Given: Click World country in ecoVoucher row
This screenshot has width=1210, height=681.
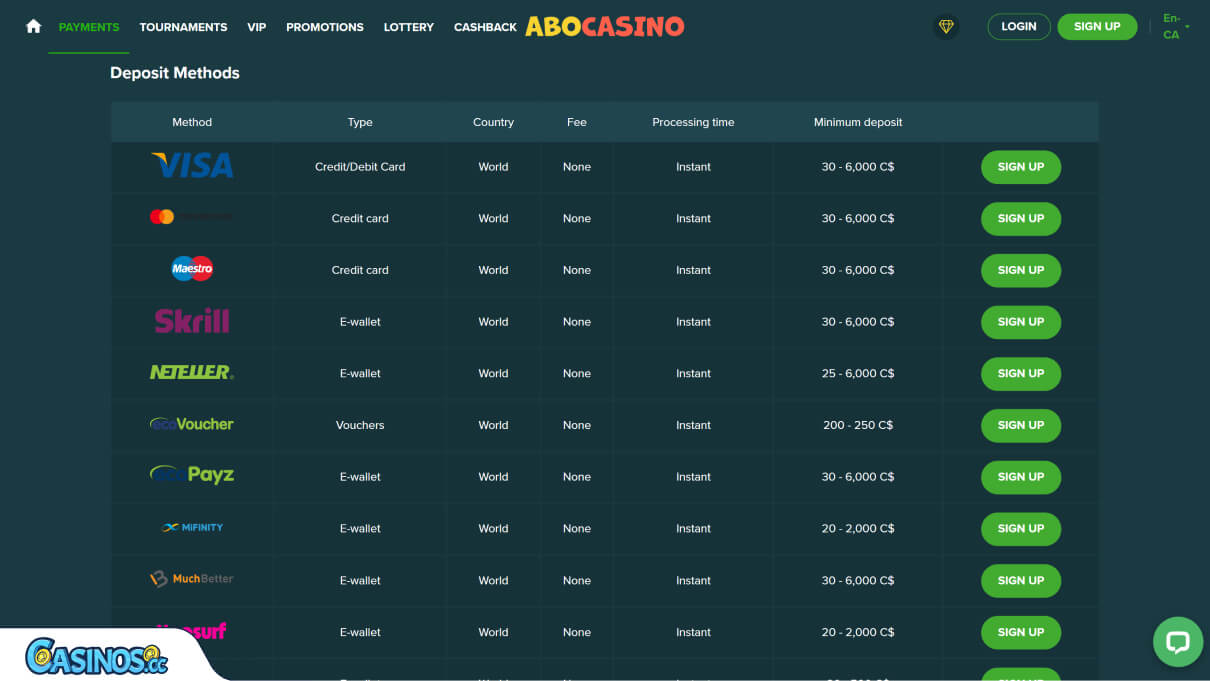Looking at the screenshot, I should (493, 425).
